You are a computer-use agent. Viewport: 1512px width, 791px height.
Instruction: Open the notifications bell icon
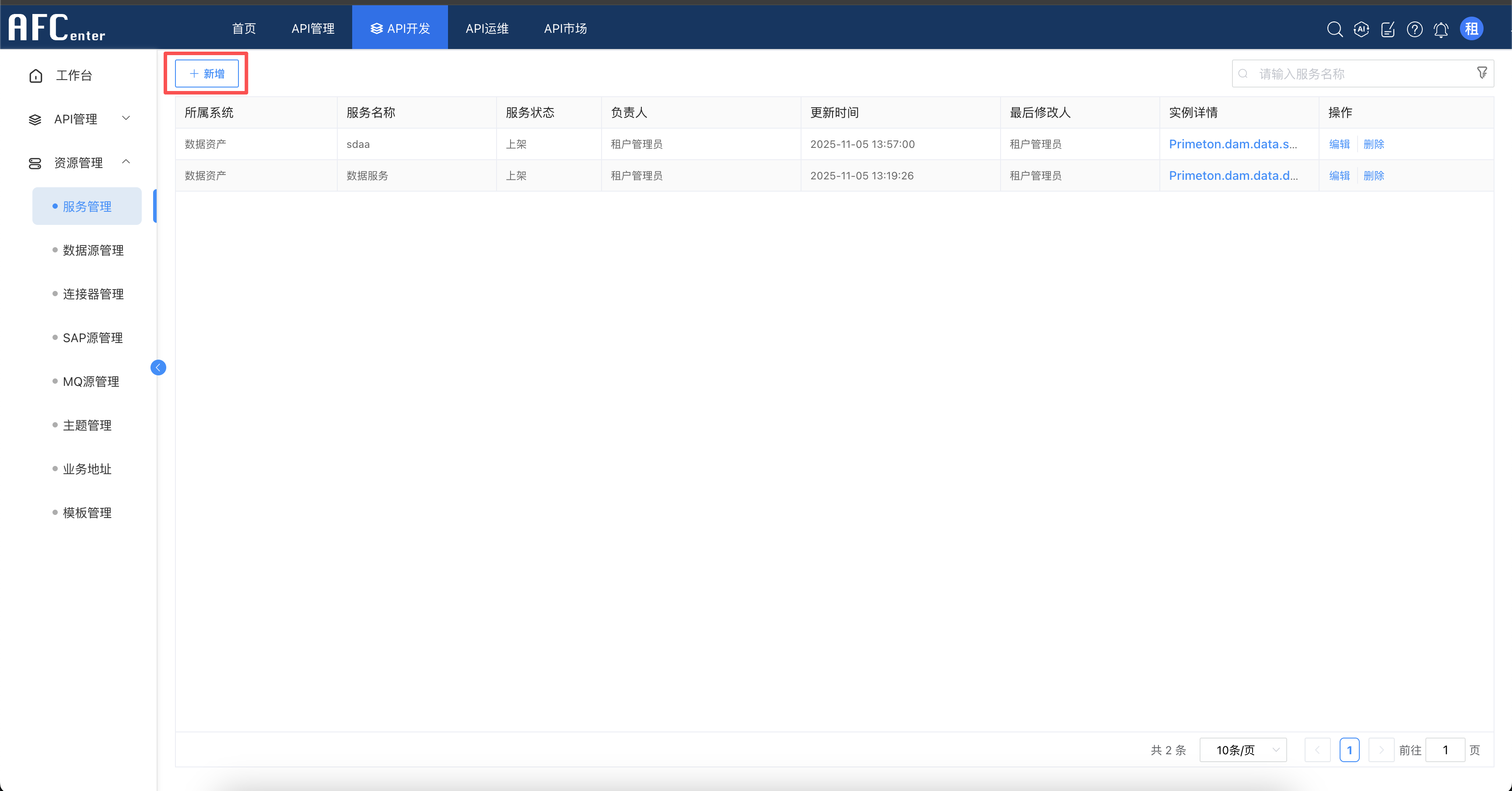click(x=1441, y=29)
